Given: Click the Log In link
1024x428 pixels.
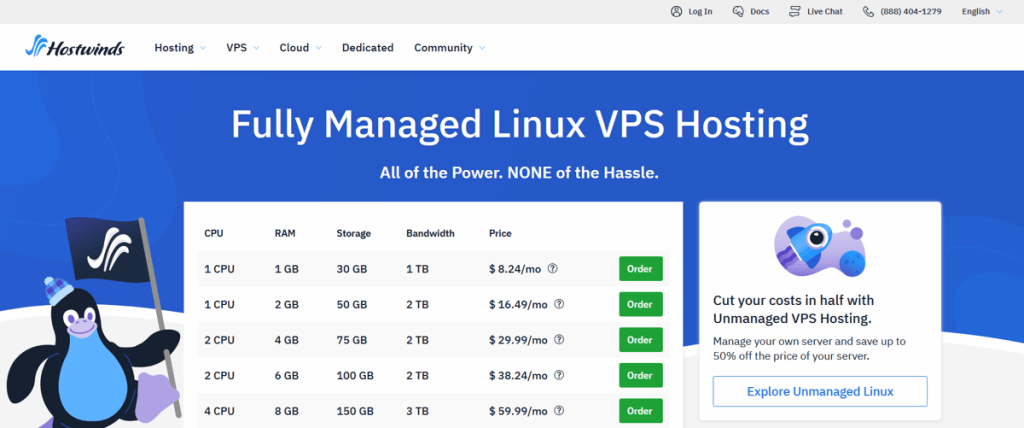Looking at the screenshot, I should 700,12.
